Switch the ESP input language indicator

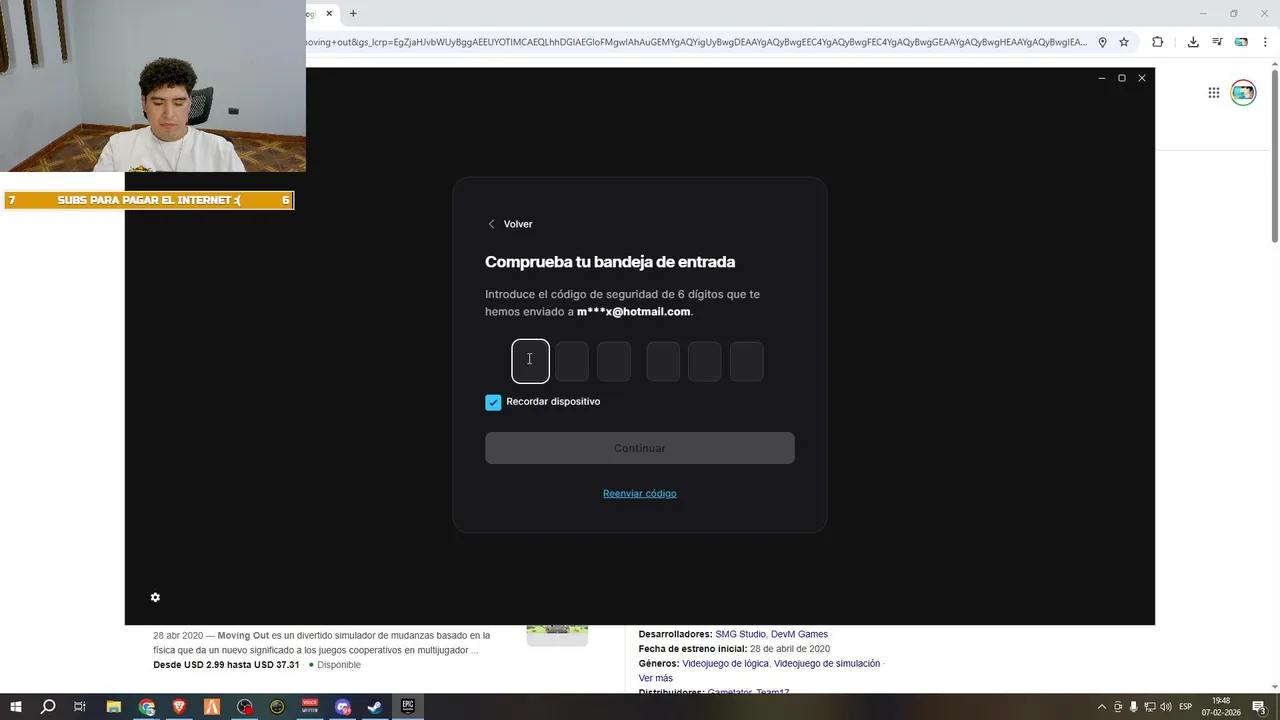point(1186,707)
